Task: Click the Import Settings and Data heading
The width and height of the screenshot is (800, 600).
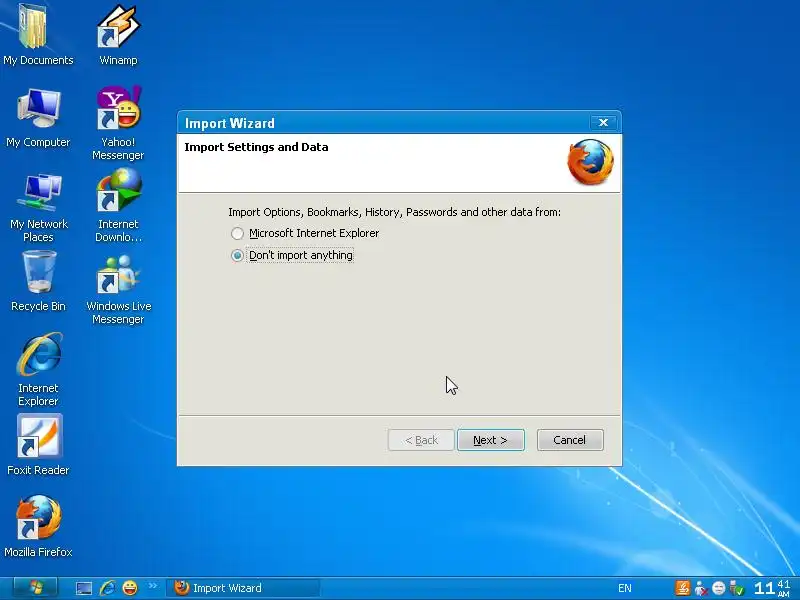Action: 256,147
